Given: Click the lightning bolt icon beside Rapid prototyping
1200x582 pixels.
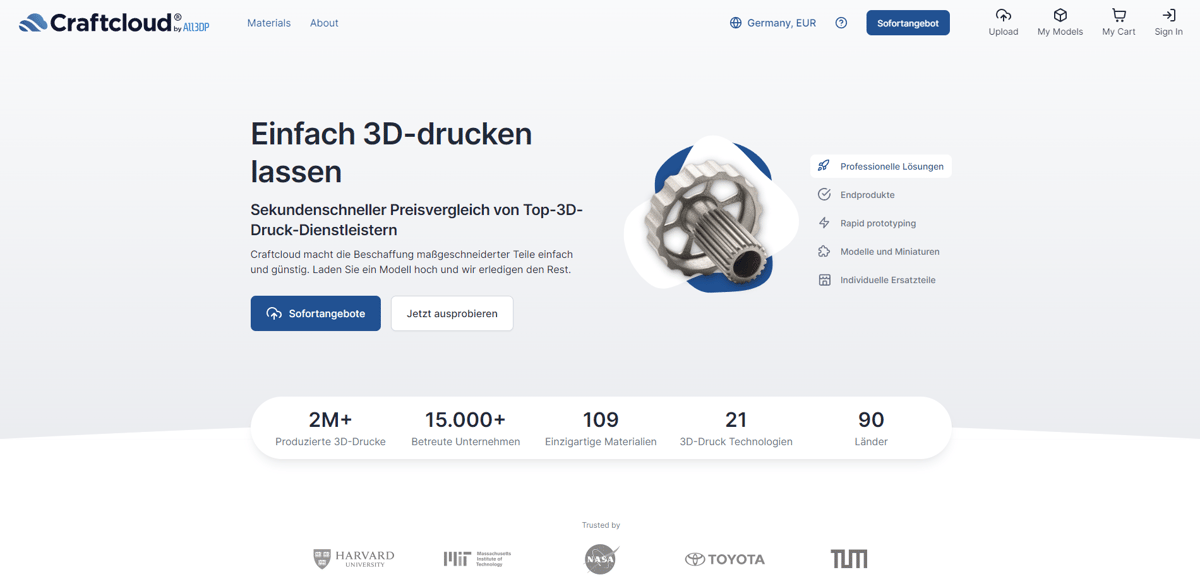Looking at the screenshot, I should [824, 223].
